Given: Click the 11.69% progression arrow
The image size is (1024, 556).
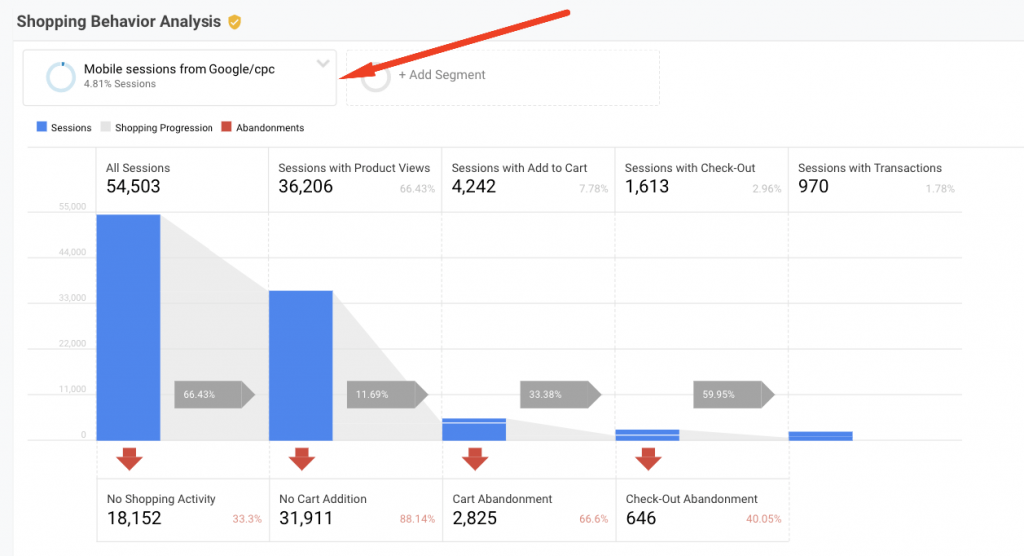Looking at the screenshot, I should 387,395.
